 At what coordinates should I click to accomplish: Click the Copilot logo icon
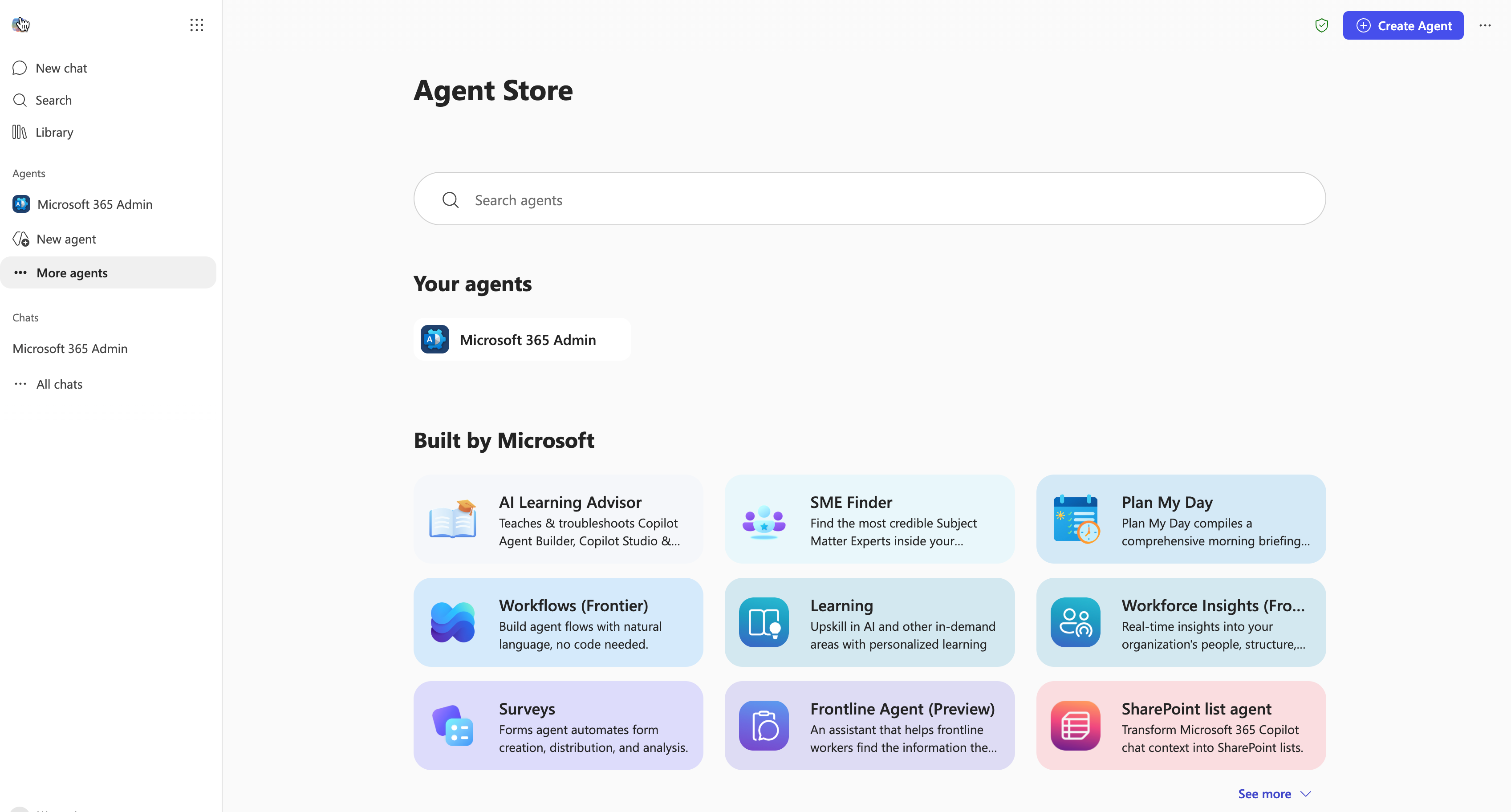click(20, 24)
